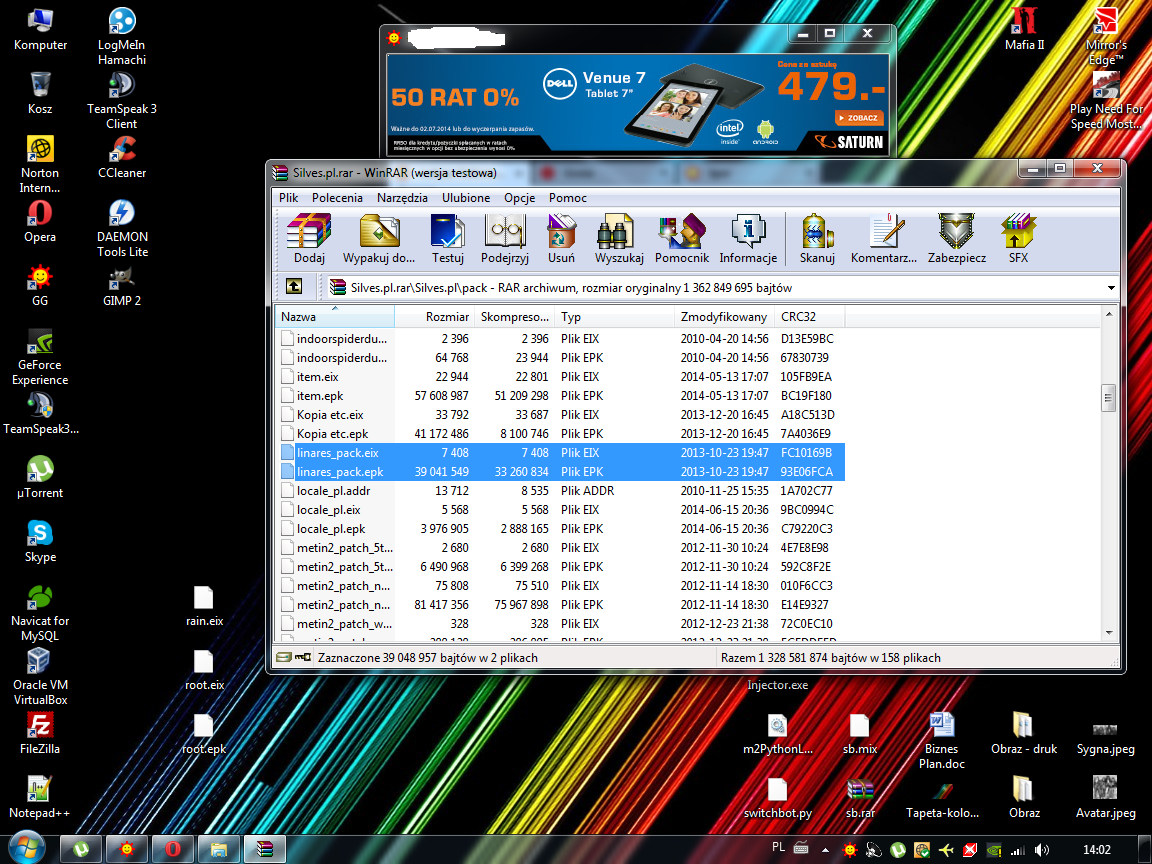
Task: Click the volume icon in system tray
Action: pos(1042,850)
